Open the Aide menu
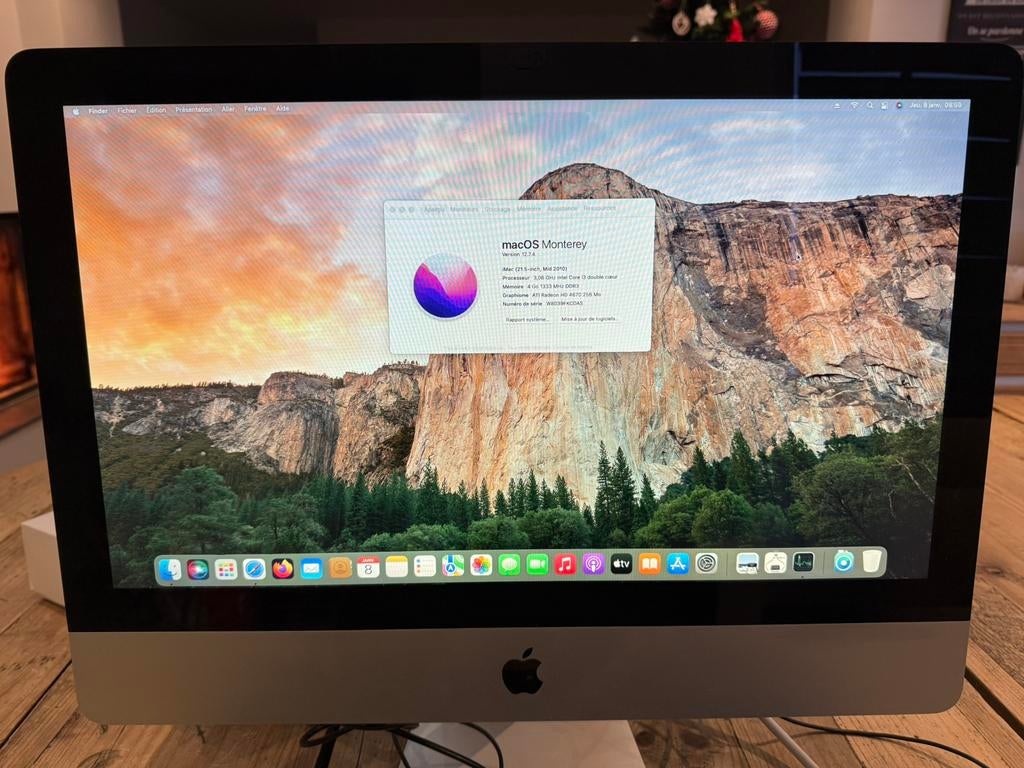The image size is (1024, 768). coord(282,108)
